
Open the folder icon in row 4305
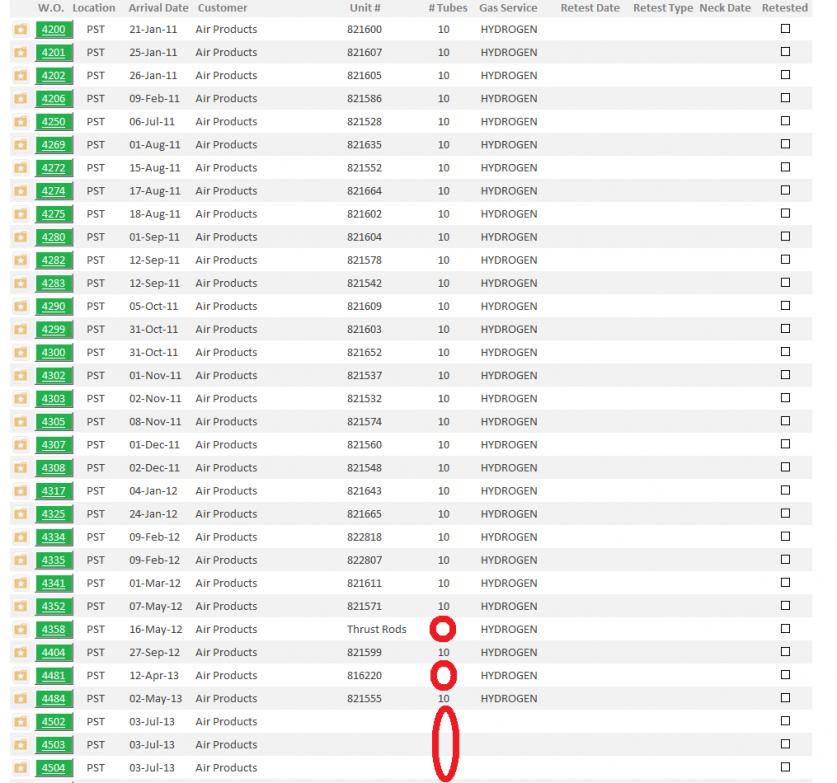click(21, 422)
